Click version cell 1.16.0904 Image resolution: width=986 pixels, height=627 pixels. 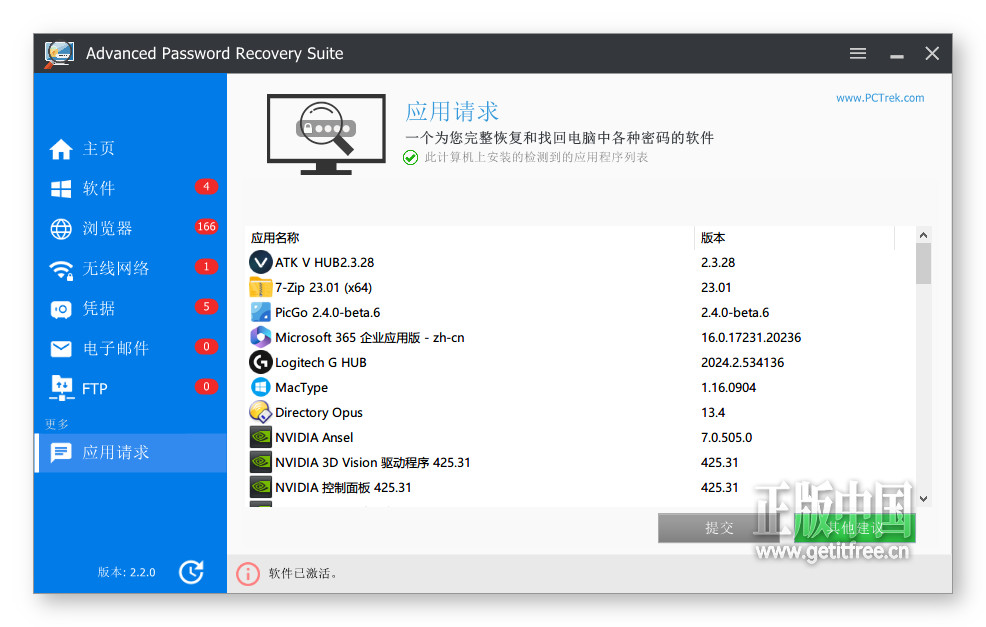point(728,388)
